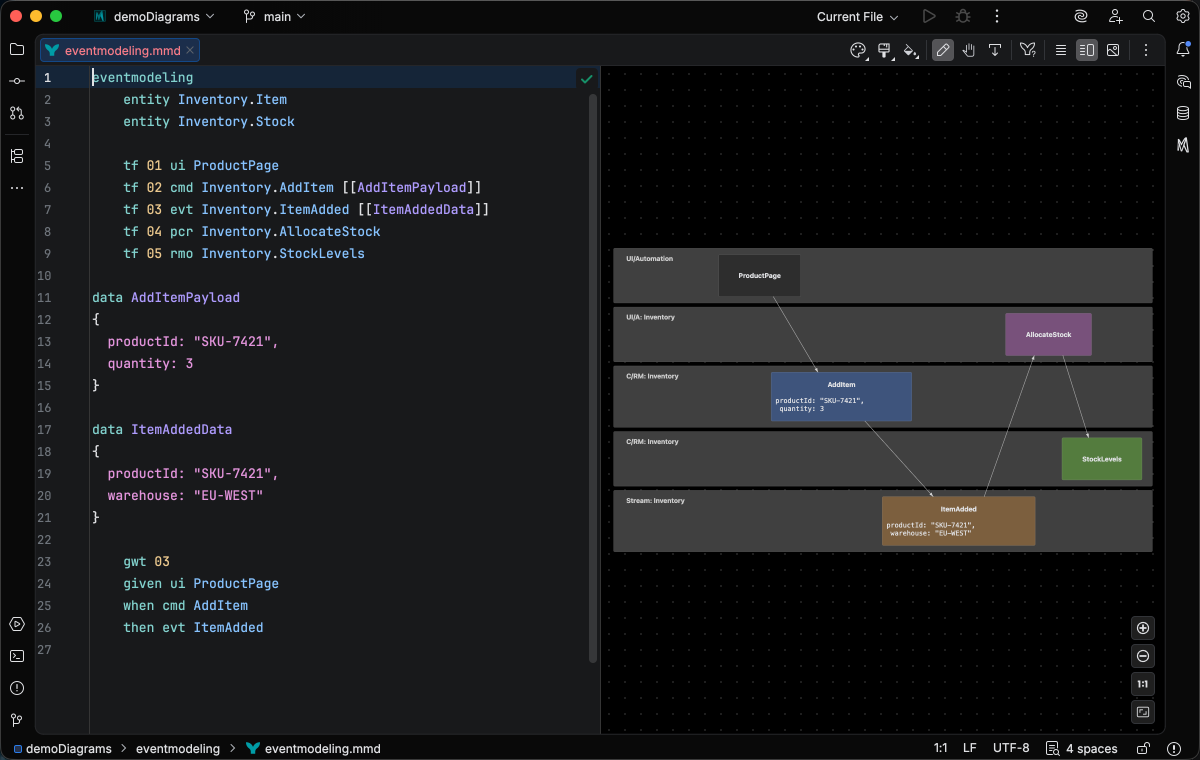Open IDE settings gear

pos(1182,16)
